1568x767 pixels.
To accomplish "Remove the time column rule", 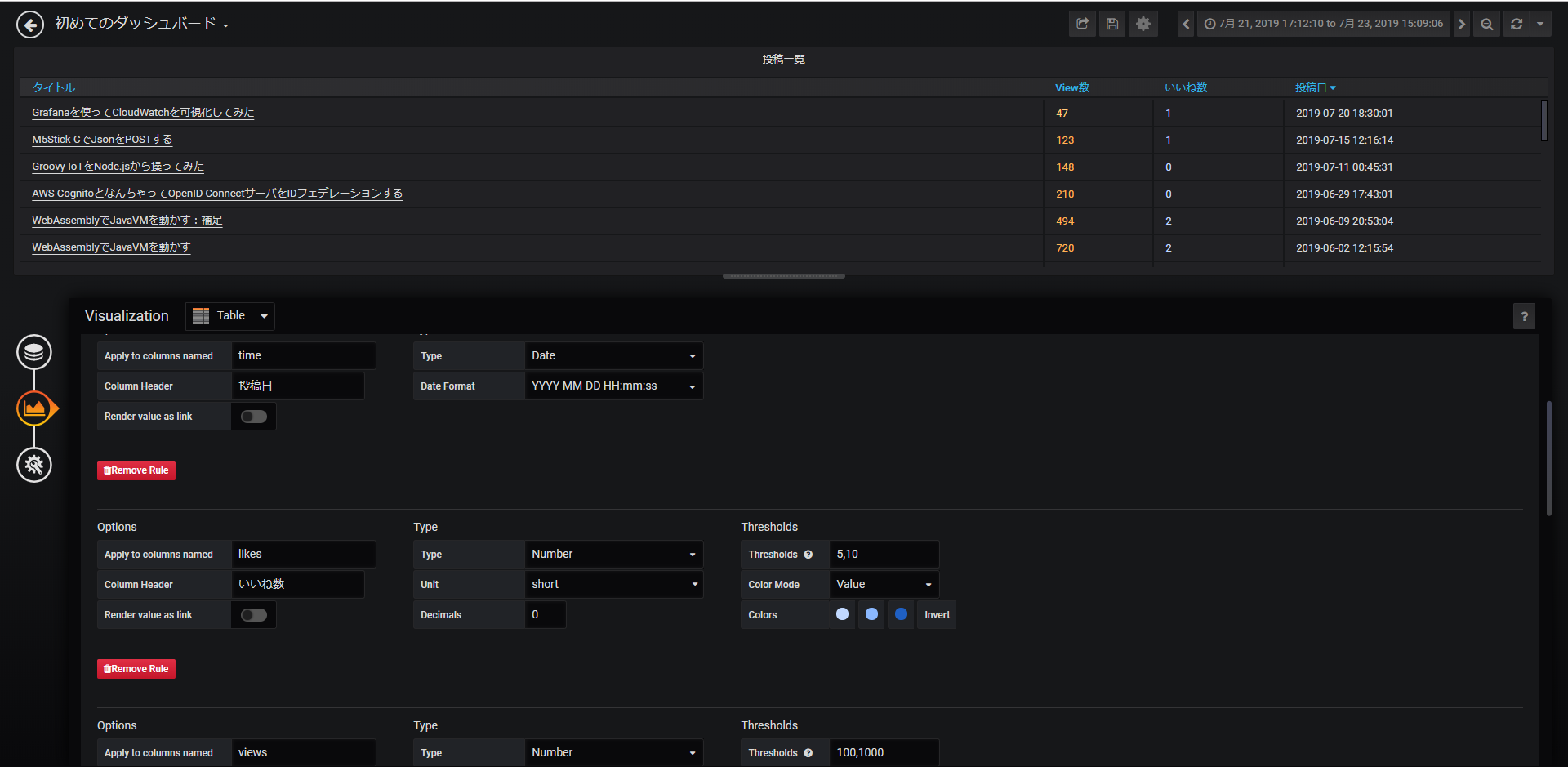I will click(136, 470).
